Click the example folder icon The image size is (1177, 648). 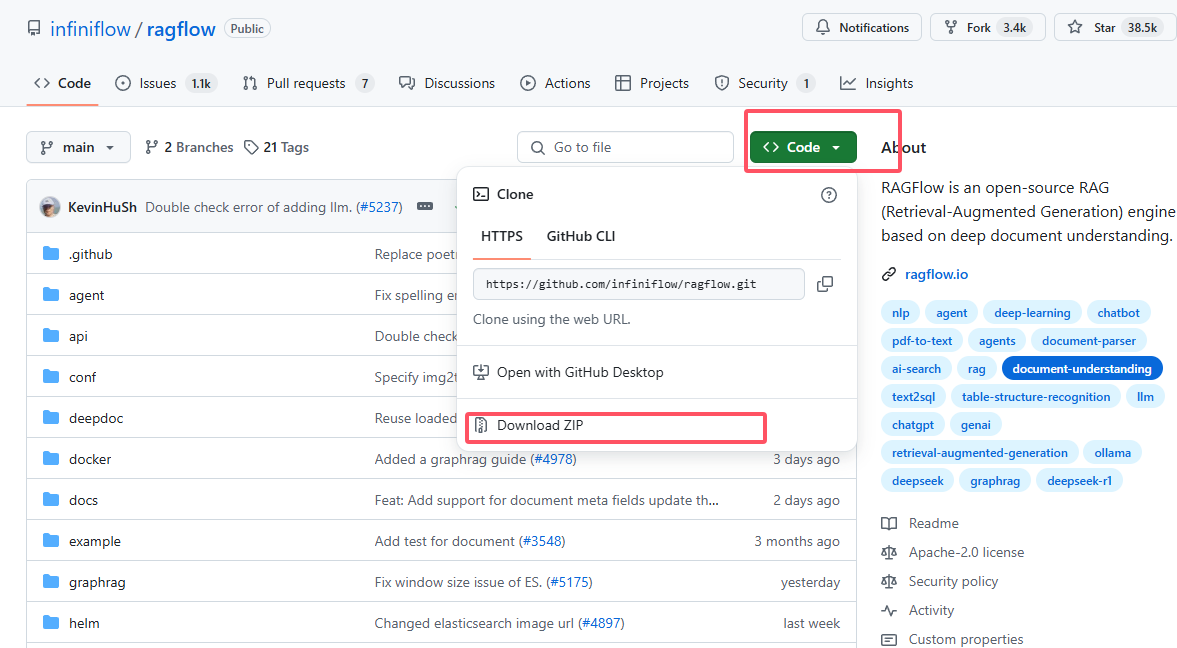(51, 541)
